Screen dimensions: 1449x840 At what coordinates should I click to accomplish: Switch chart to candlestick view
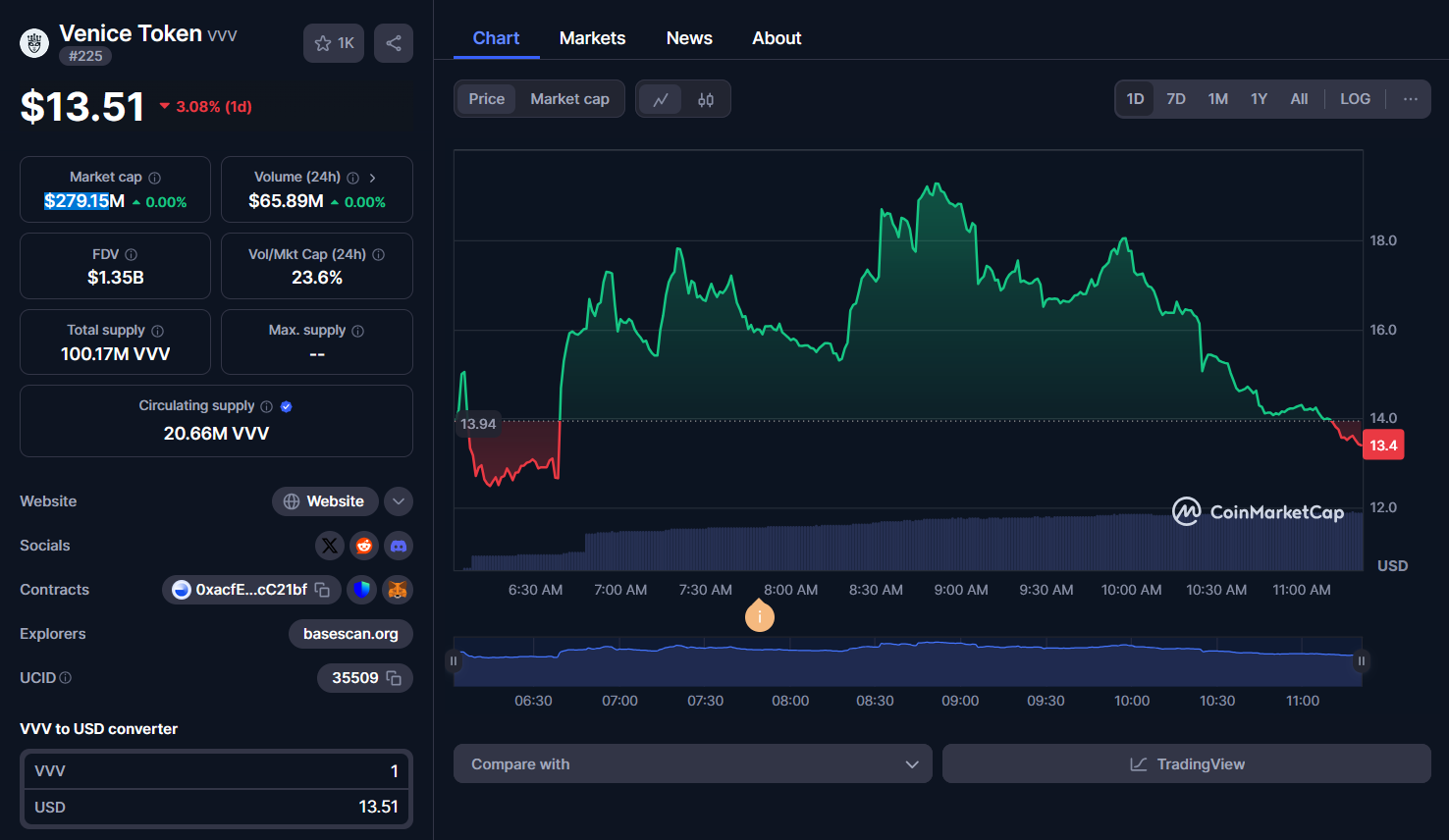click(x=705, y=98)
